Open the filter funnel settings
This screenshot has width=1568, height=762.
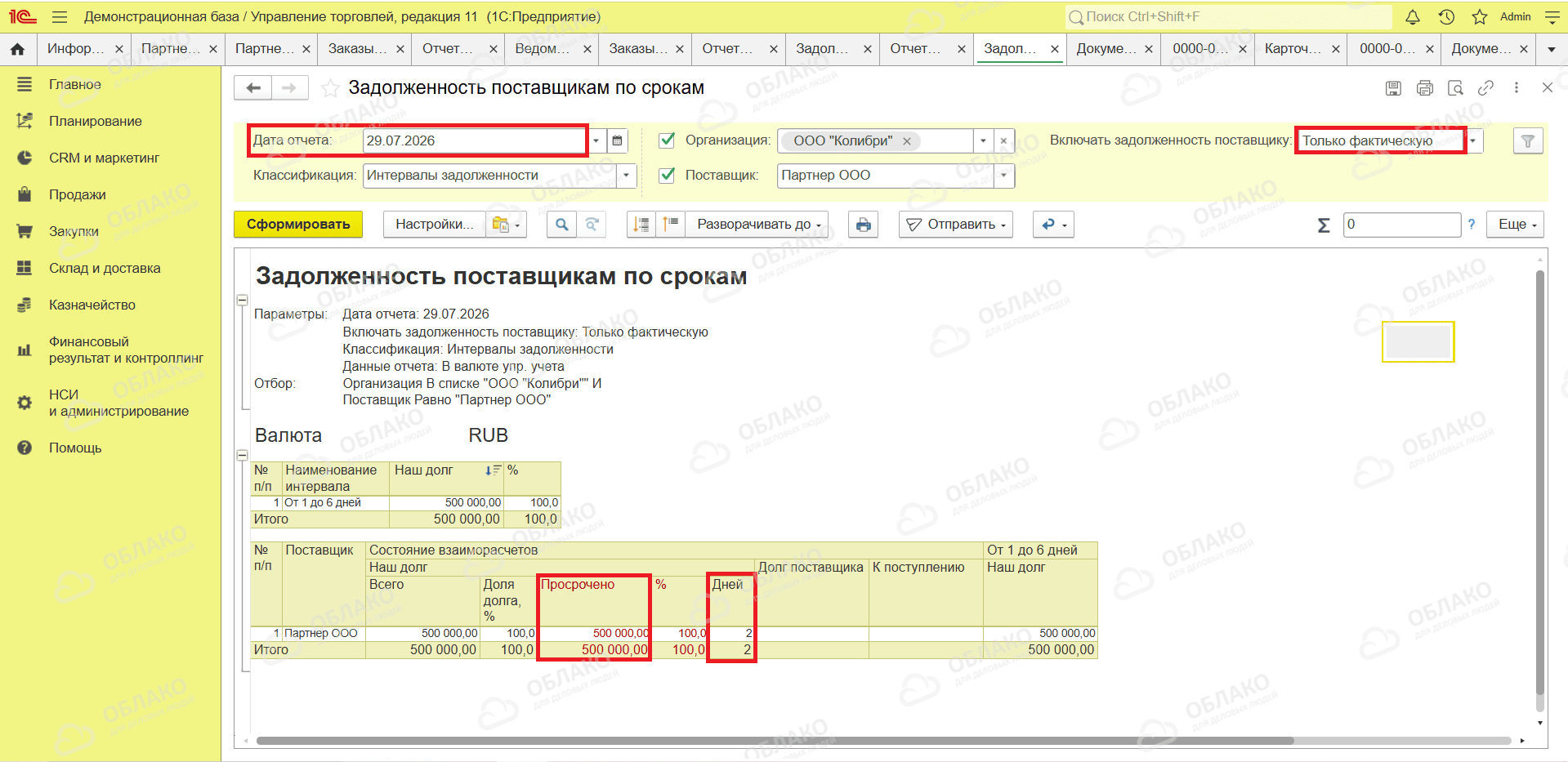[x=1527, y=141]
